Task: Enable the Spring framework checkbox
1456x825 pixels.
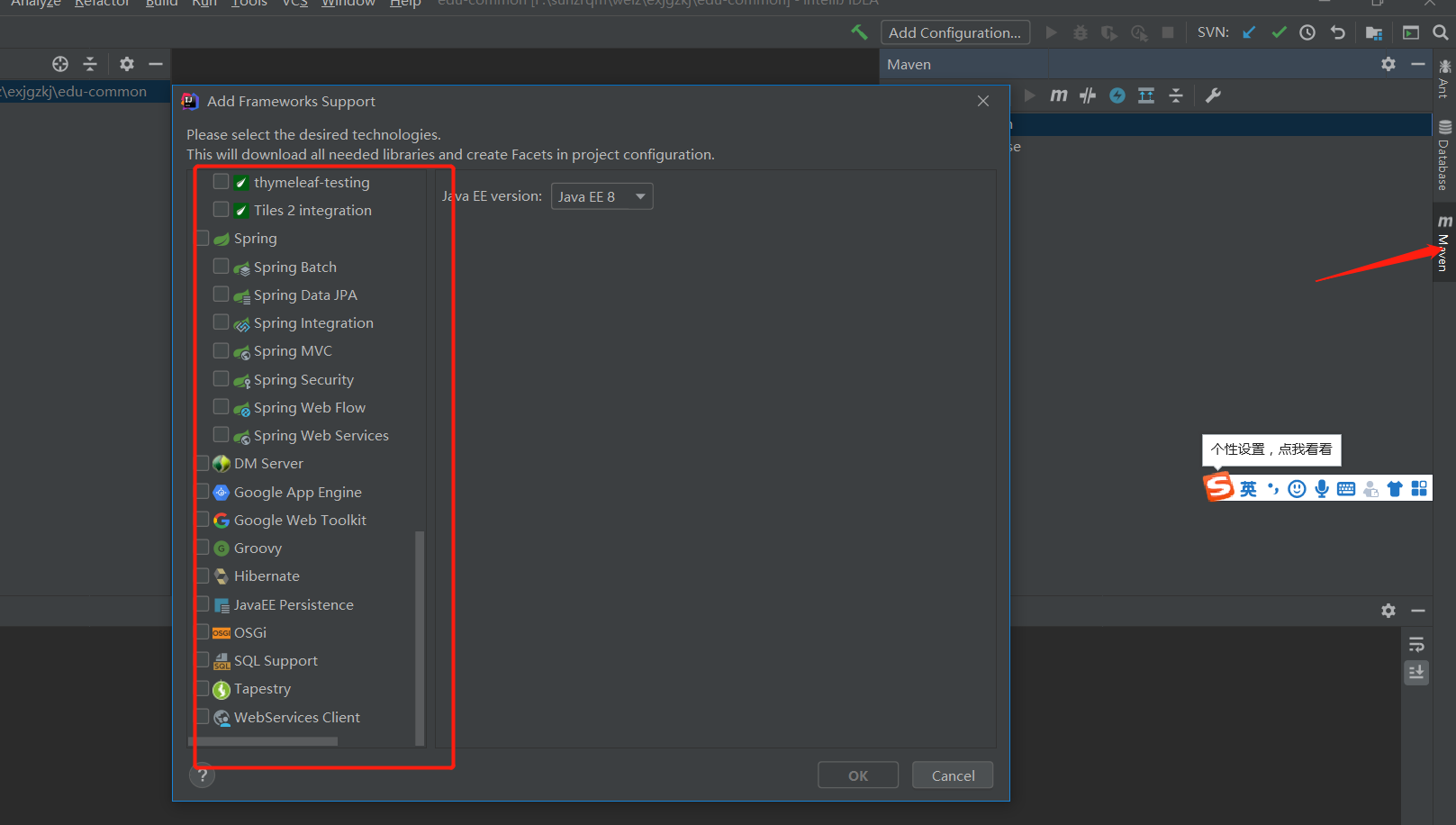Action: click(x=202, y=238)
